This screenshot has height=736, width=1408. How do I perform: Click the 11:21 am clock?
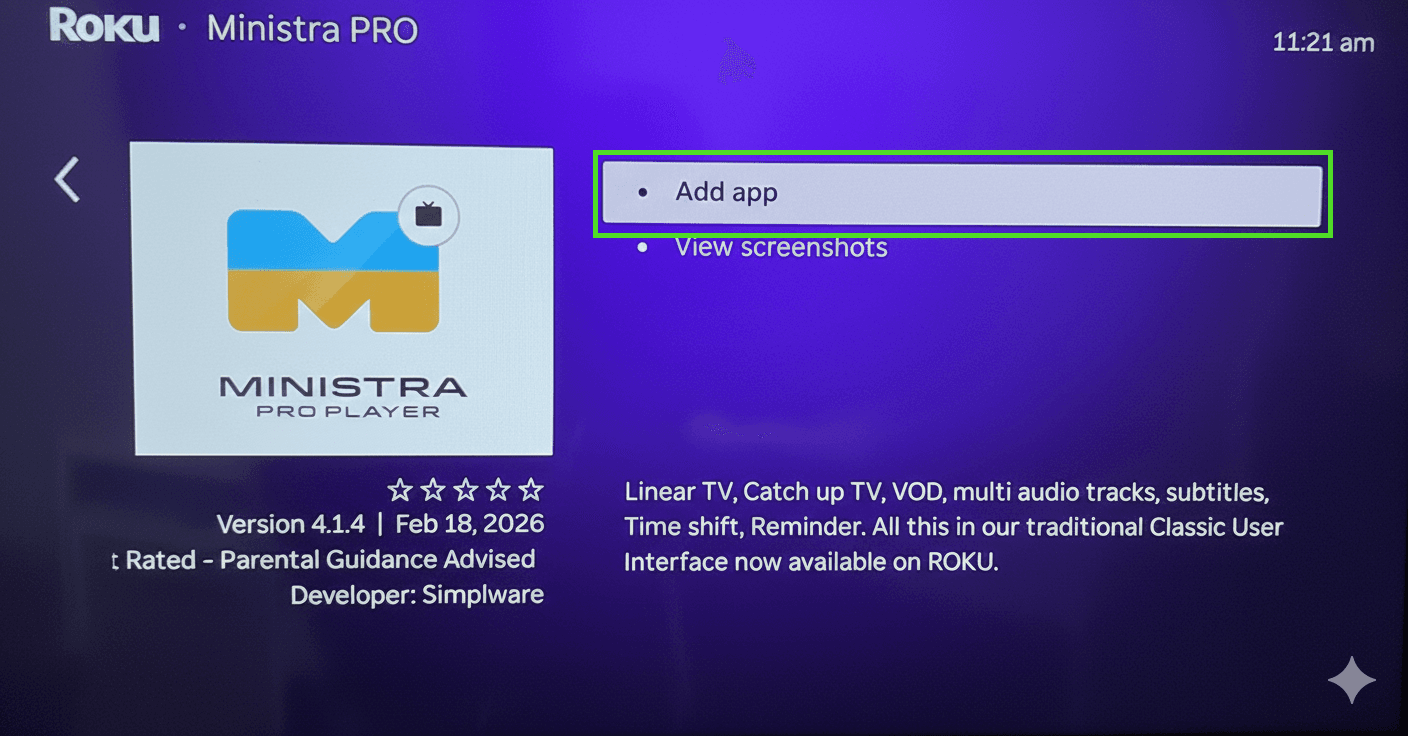(1322, 43)
